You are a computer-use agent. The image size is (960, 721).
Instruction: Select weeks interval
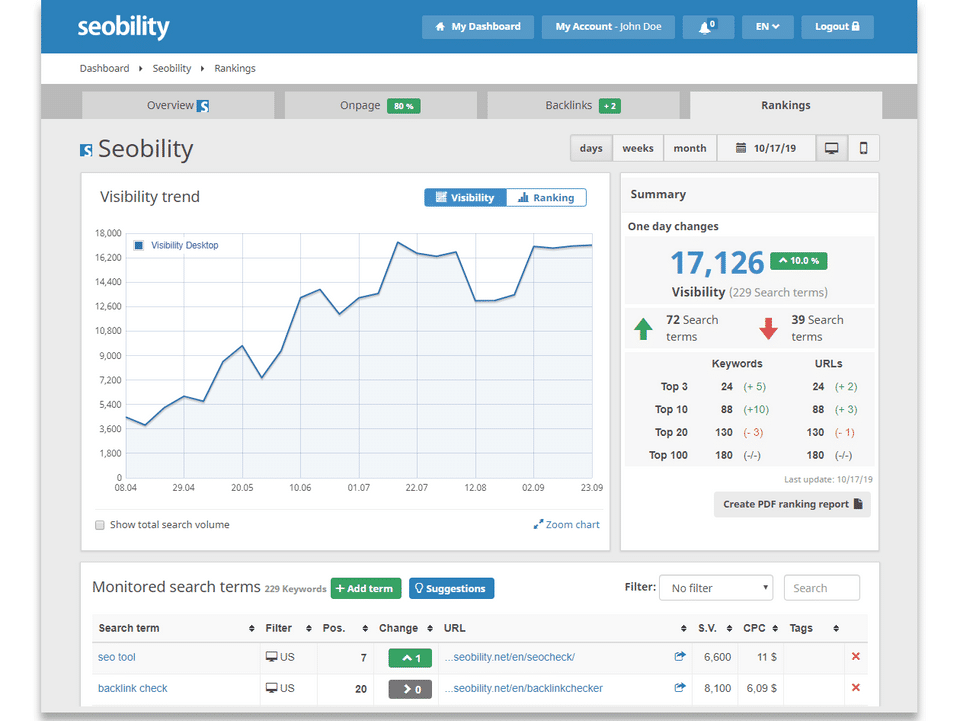[x=638, y=148]
